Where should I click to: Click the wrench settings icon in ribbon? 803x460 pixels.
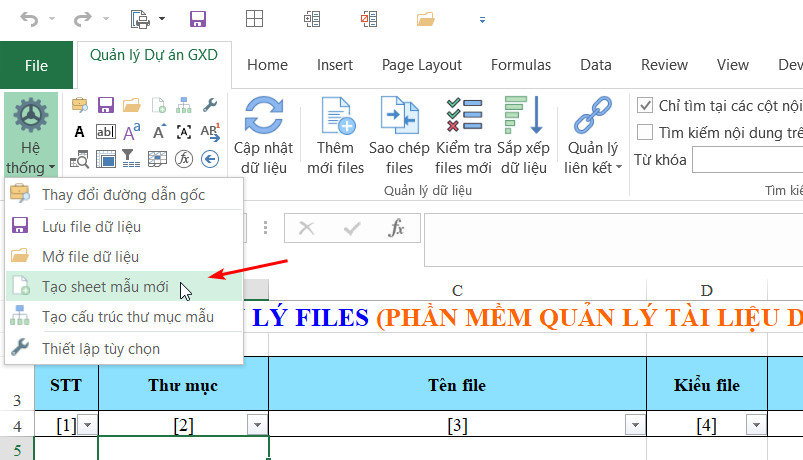[x=210, y=105]
